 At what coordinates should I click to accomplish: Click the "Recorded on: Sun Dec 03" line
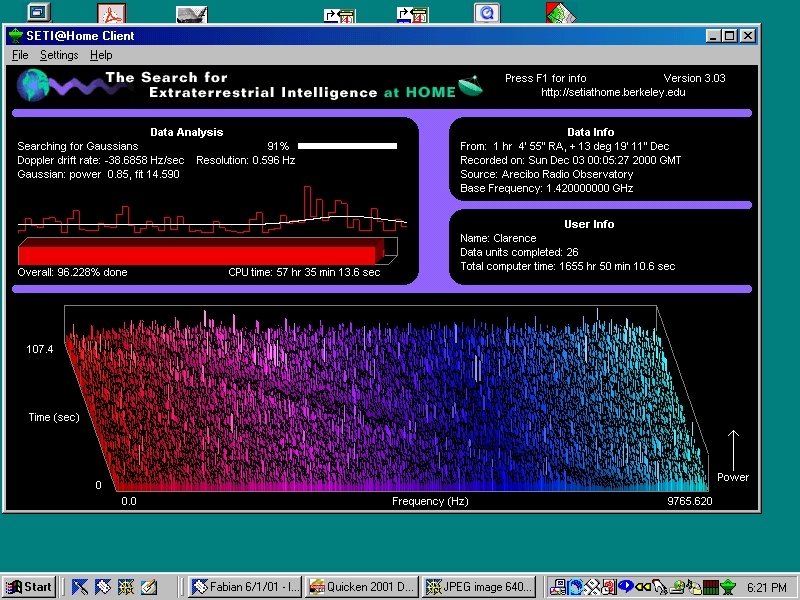570,160
